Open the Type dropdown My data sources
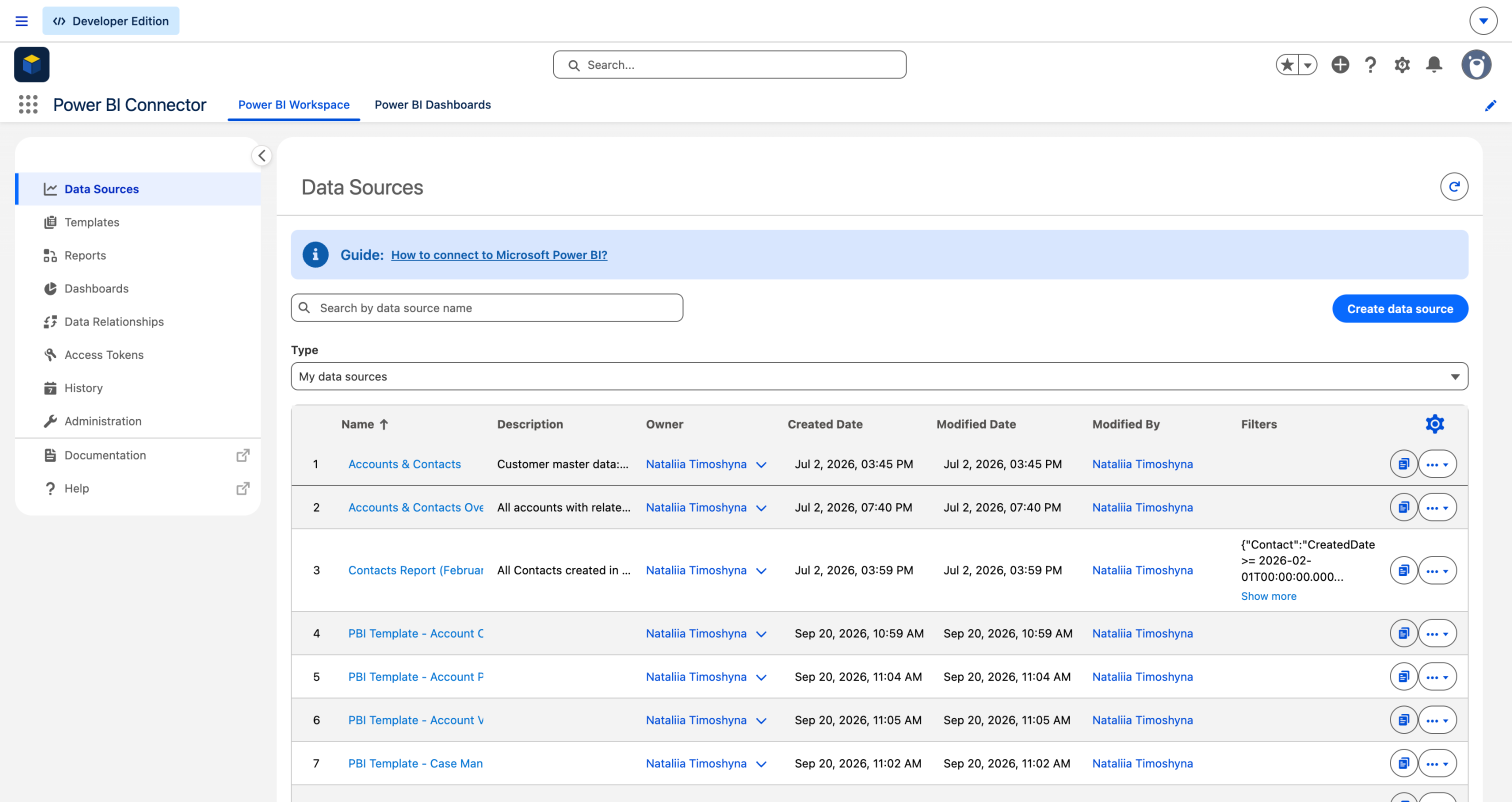Screen dimensions: 1512x802 tap(879, 376)
